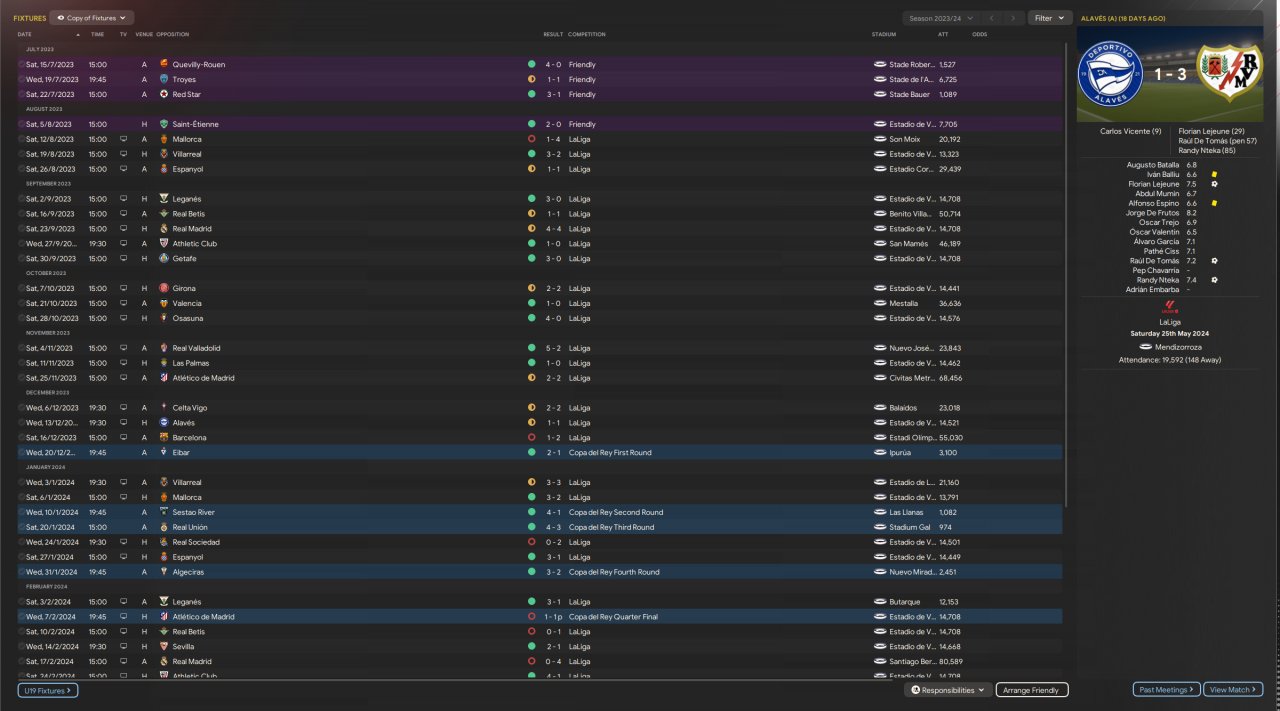Image resolution: width=1280 pixels, height=711 pixels.
Task: Click the Arrange Friendly button
Action: pos(1032,690)
